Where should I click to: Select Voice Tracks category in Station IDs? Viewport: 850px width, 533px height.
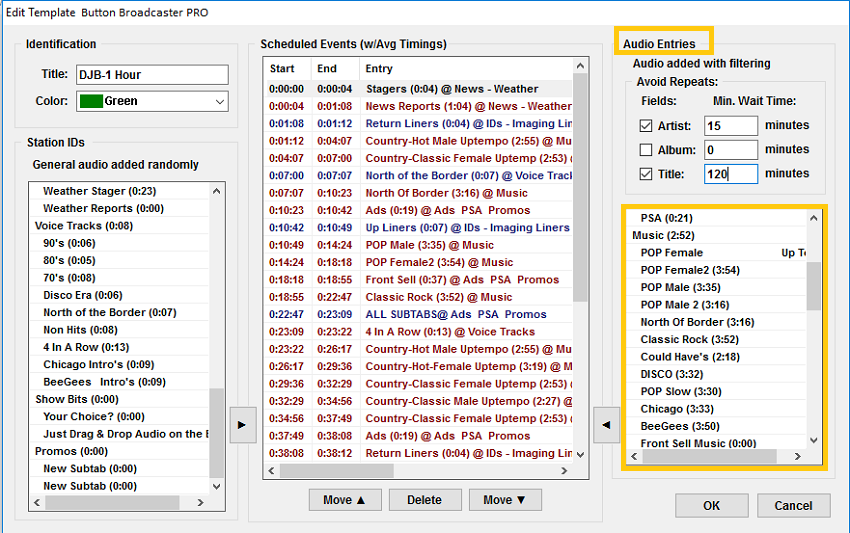click(x=70, y=226)
